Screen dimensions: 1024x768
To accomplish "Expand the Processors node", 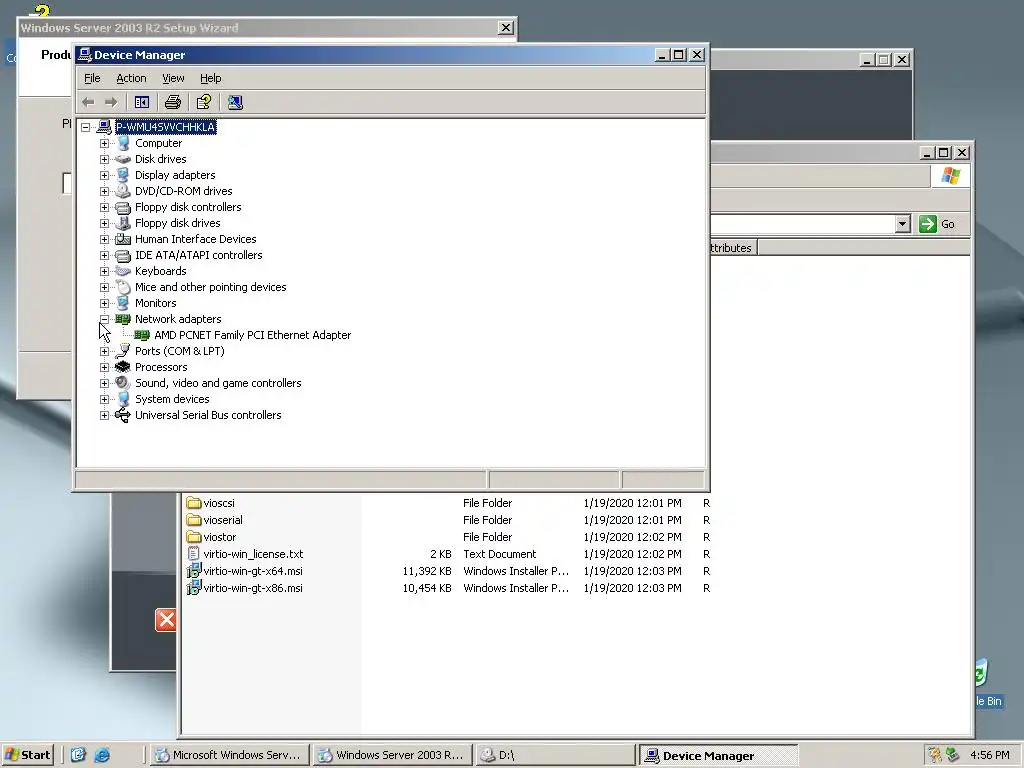I will (104, 367).
